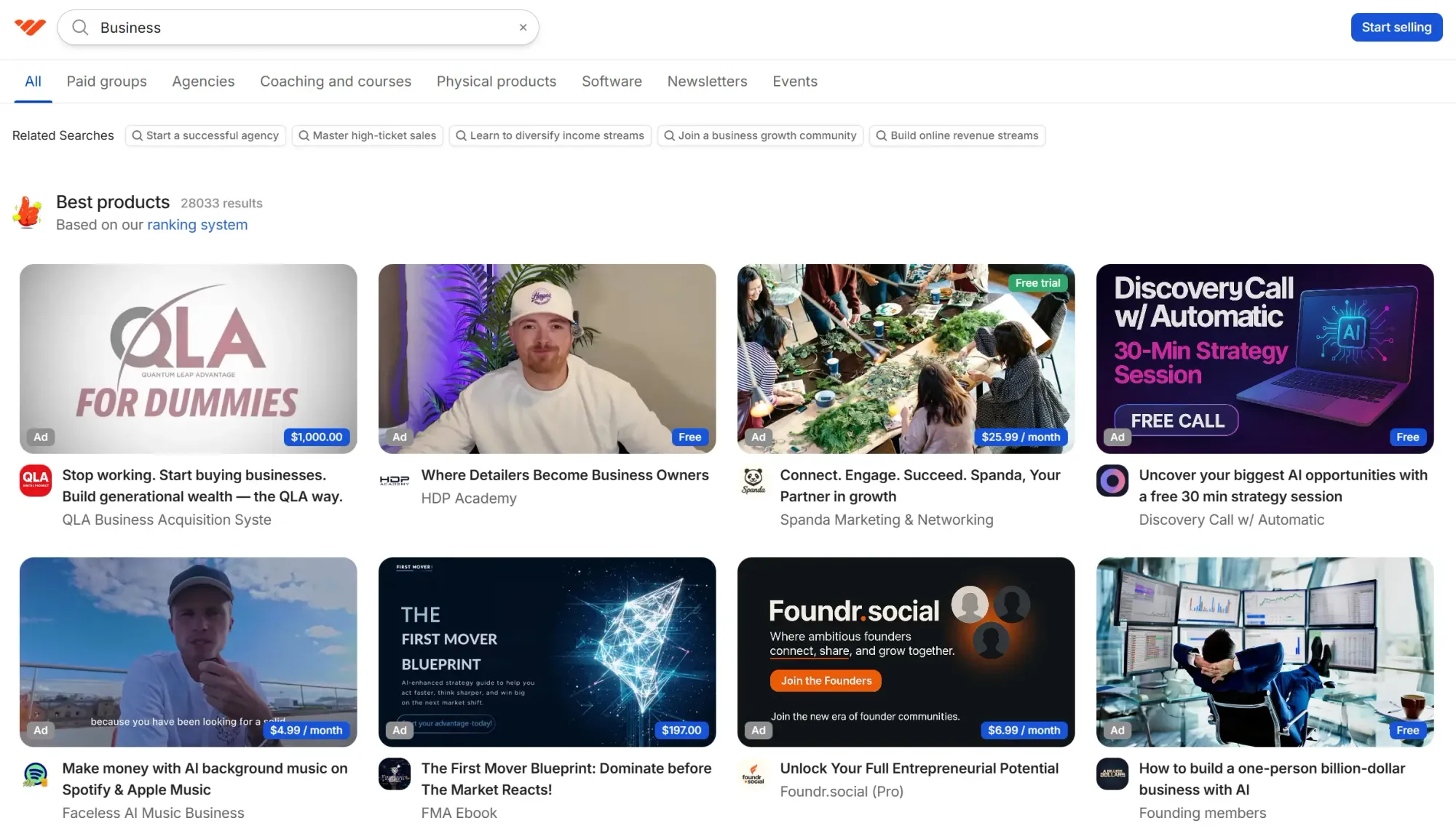This screenshot has width=1456, height=831.
Task: Open the QLA For Dummies thumbnail
Action: (x=189, y=359)
